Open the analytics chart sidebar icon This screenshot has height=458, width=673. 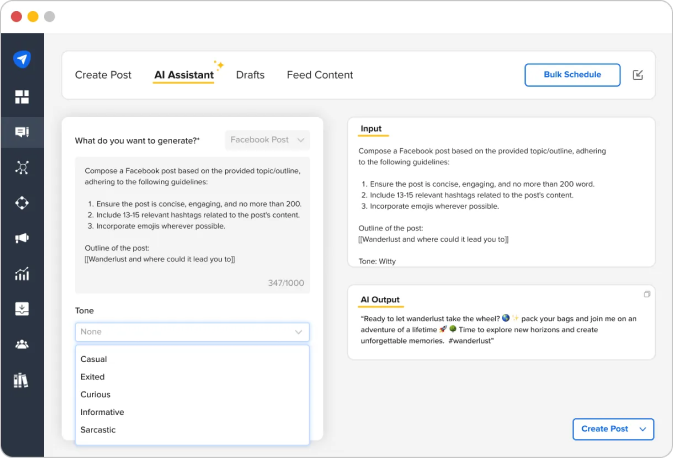pyautogui.click(x=22, y=273)
